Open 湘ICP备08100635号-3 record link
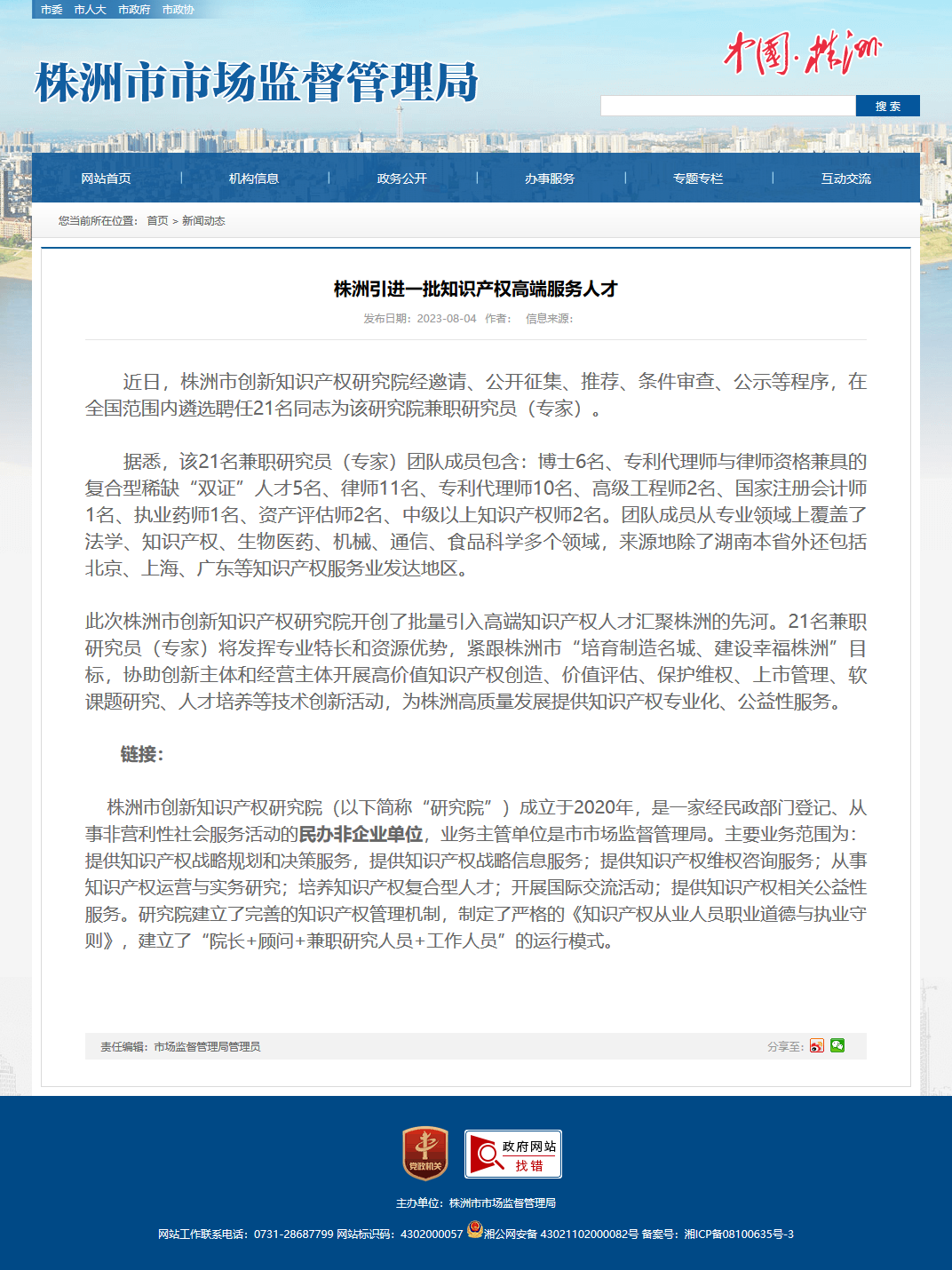952x1270 pixels. coord(739,1234)
